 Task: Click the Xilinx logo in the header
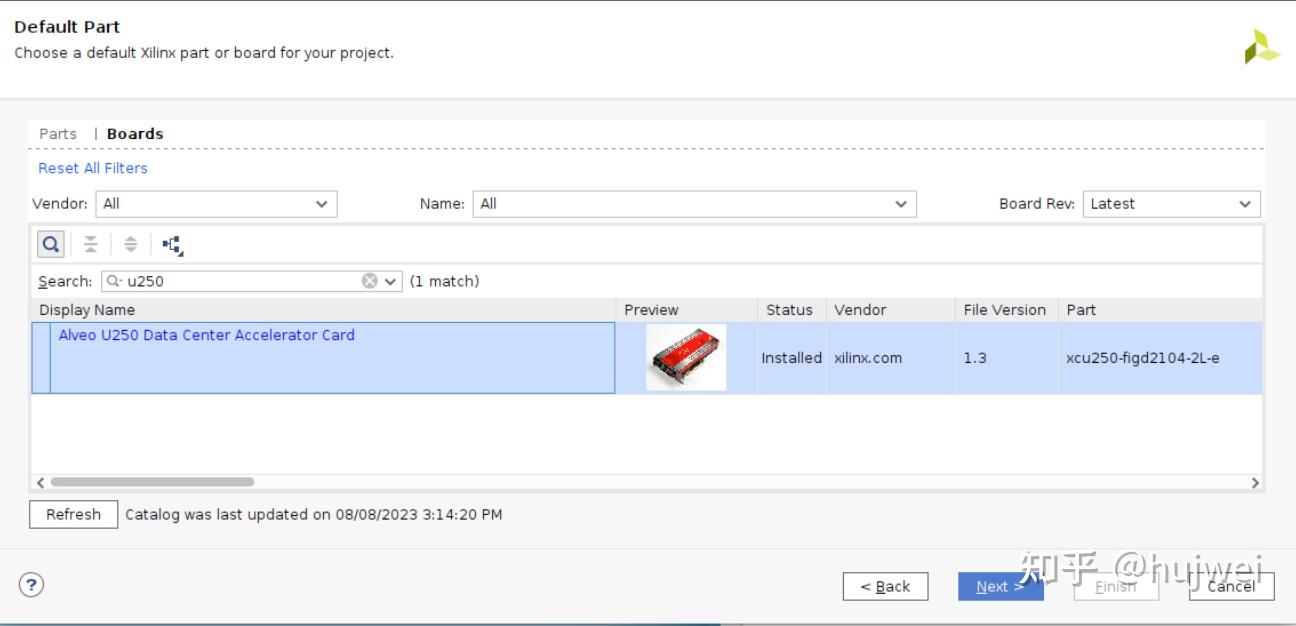click(x=1262, y=47)
